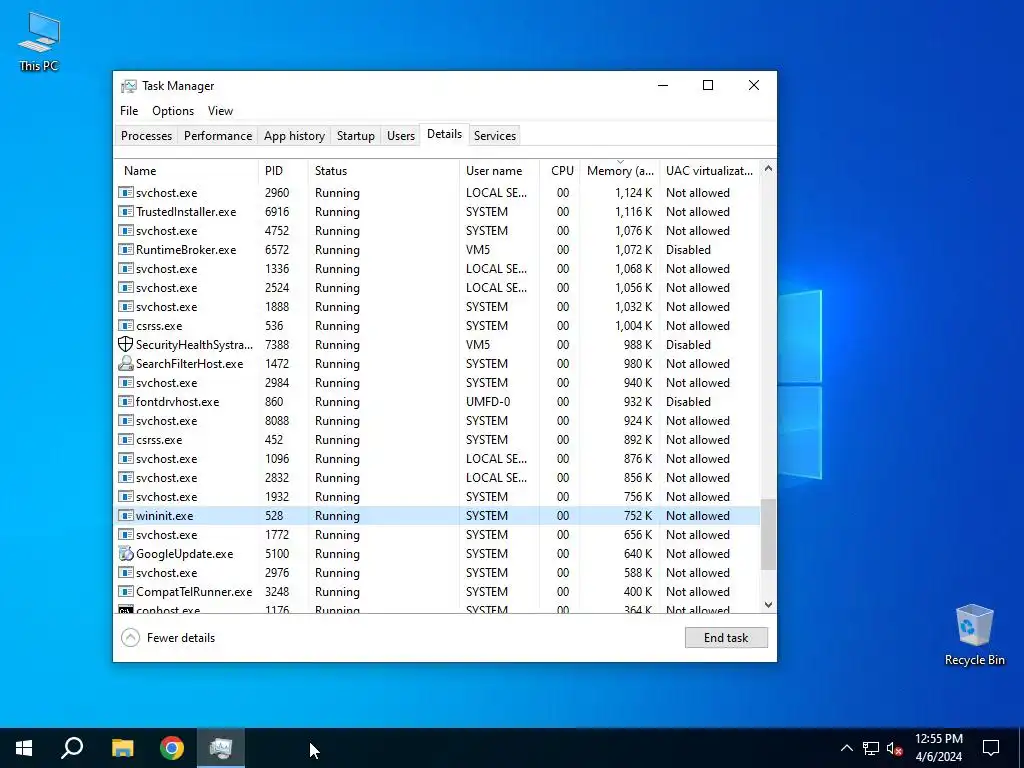This screenshot has height=768, width=1024.
Task: Click the RuntimeBroker.exe process icon
Action: click(x=125, y=249)
